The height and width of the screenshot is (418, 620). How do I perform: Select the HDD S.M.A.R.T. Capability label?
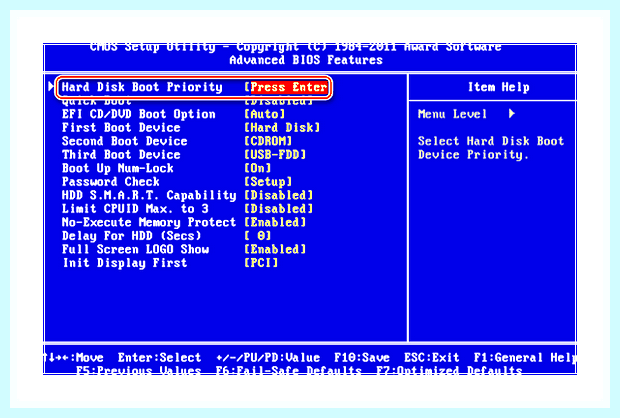[x=149, y=195]
